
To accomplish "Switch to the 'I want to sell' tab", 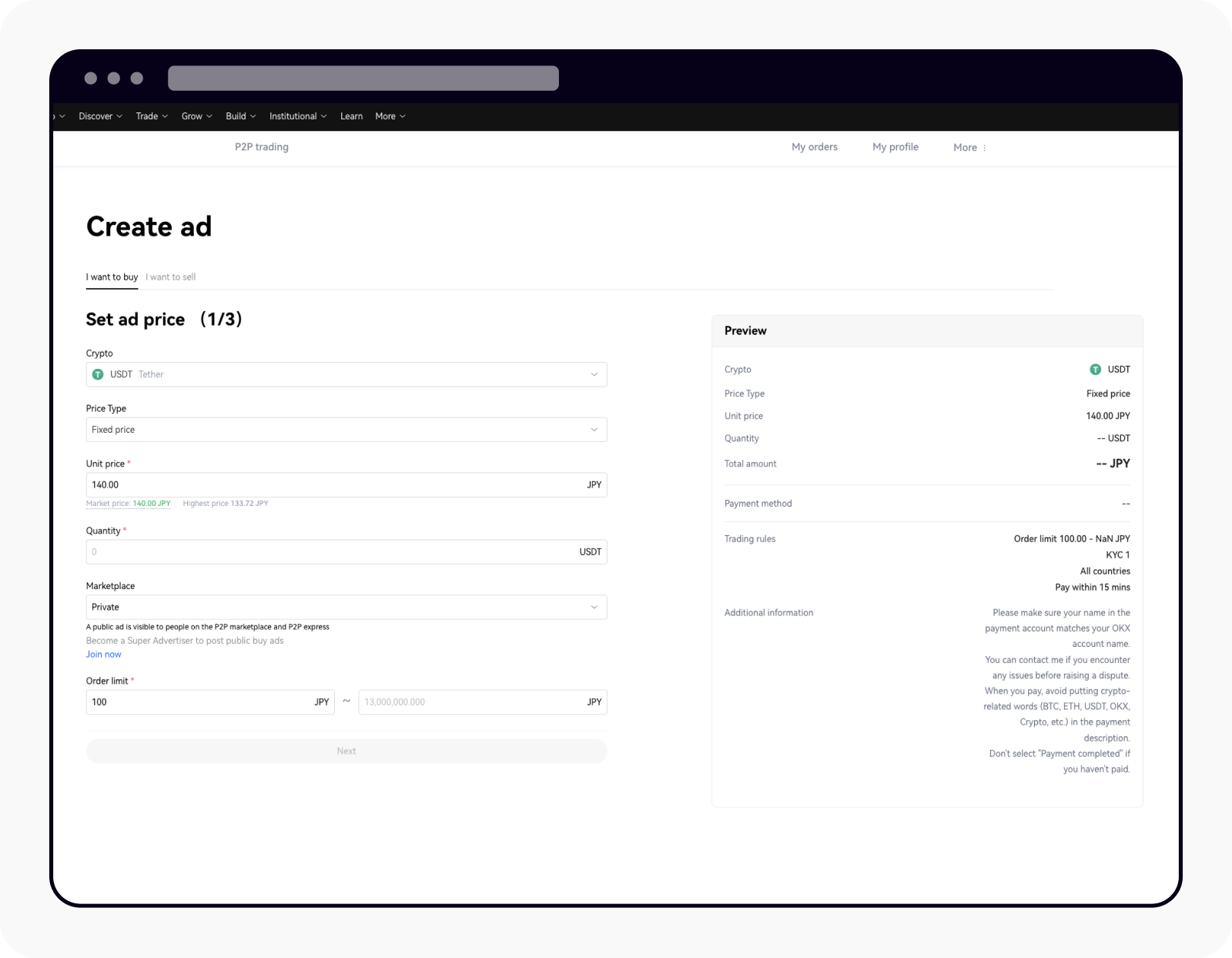I will point(170,277).
